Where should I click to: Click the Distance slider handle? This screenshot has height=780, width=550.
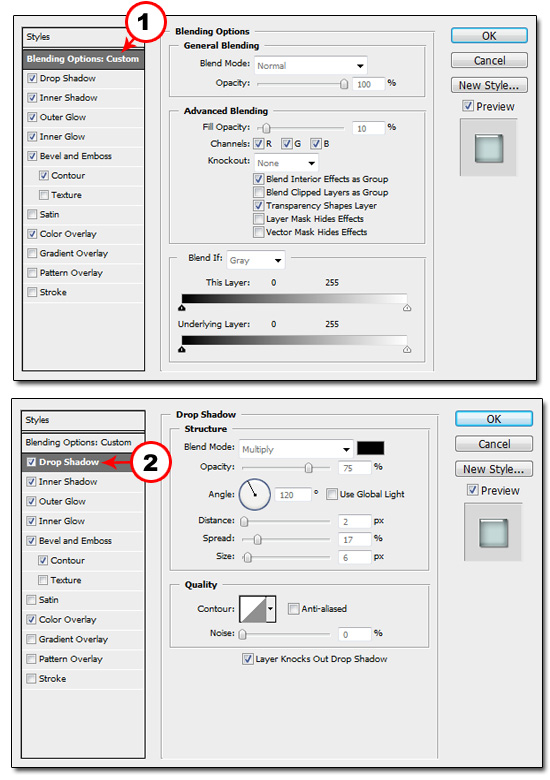pyautogui.click(x=244, y=521)
